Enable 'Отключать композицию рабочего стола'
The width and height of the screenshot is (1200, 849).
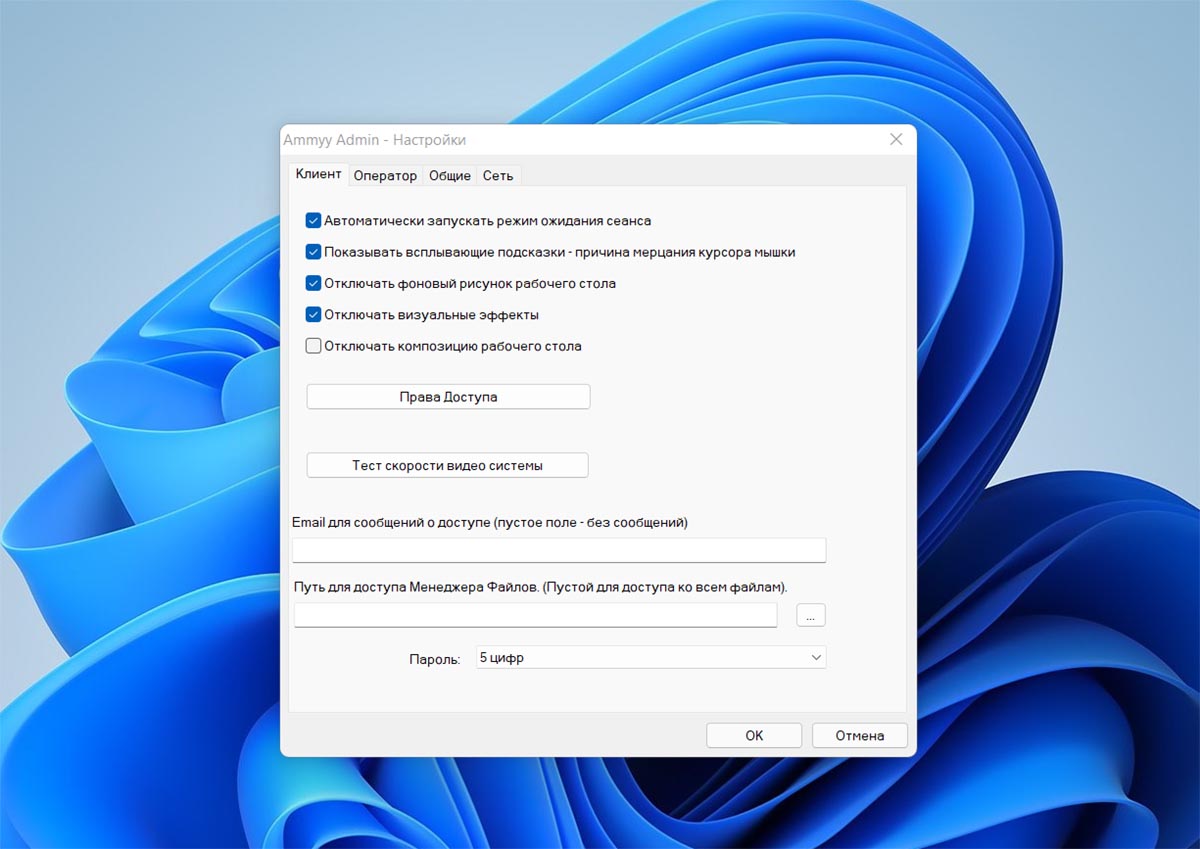tap(313, 346)
